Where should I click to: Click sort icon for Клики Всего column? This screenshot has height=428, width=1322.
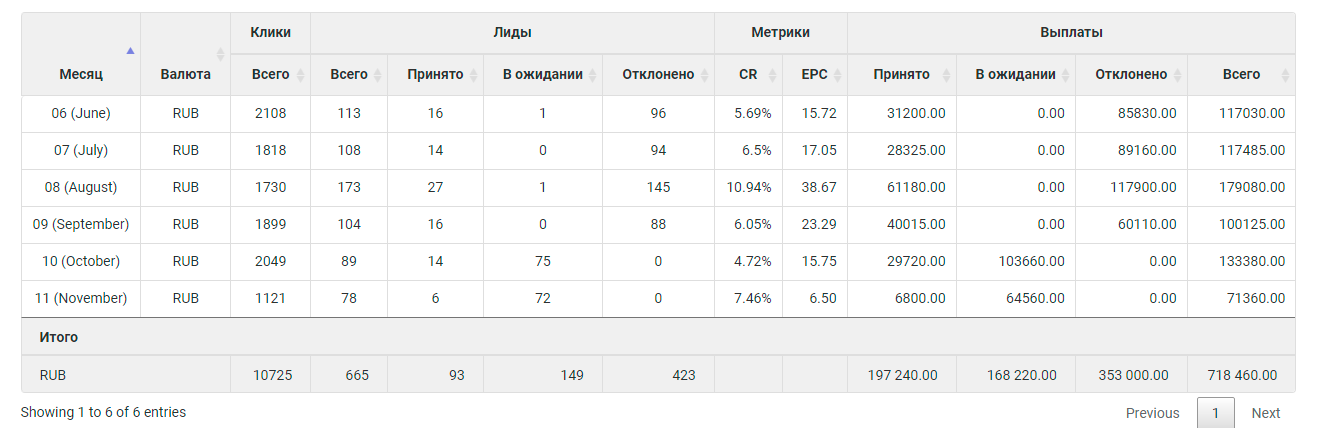pos(299,75)
